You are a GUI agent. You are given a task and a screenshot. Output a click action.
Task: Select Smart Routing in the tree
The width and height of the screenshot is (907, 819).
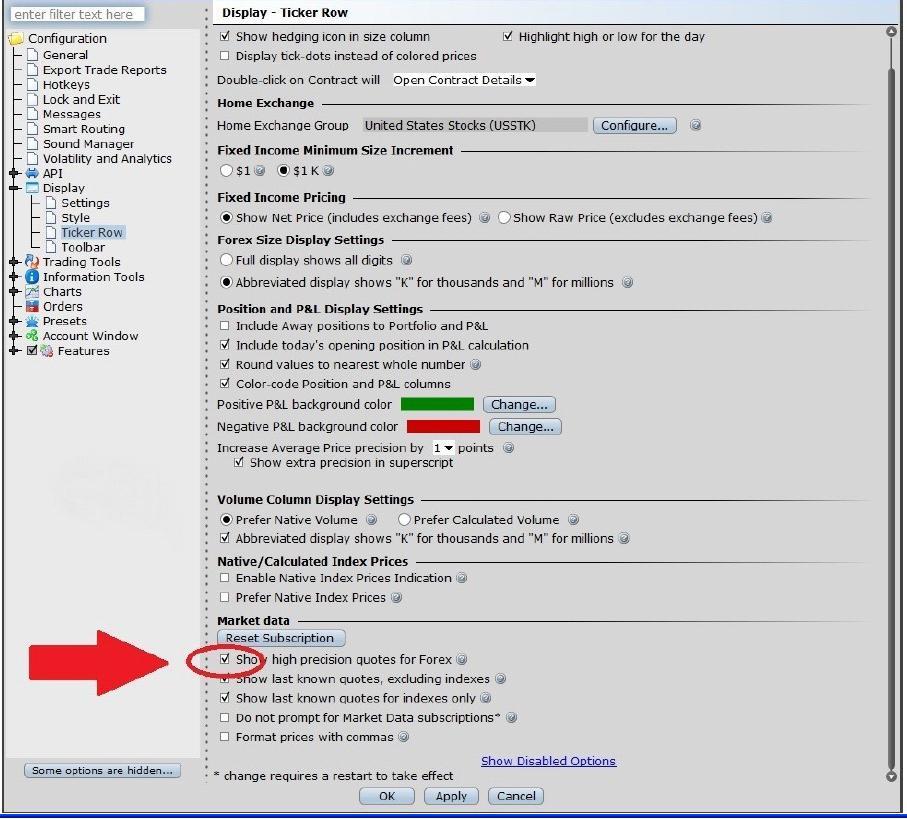(84, 129)
